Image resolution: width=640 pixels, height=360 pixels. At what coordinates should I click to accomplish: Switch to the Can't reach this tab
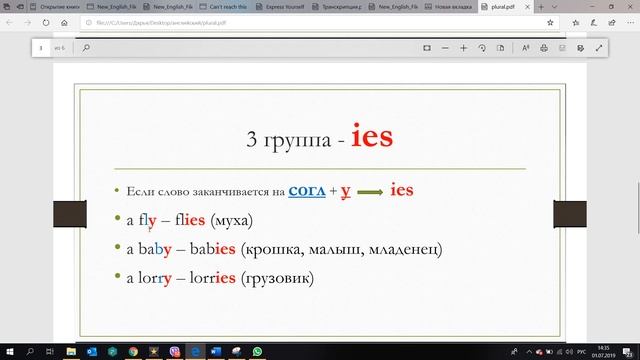(x=224, y=7)
